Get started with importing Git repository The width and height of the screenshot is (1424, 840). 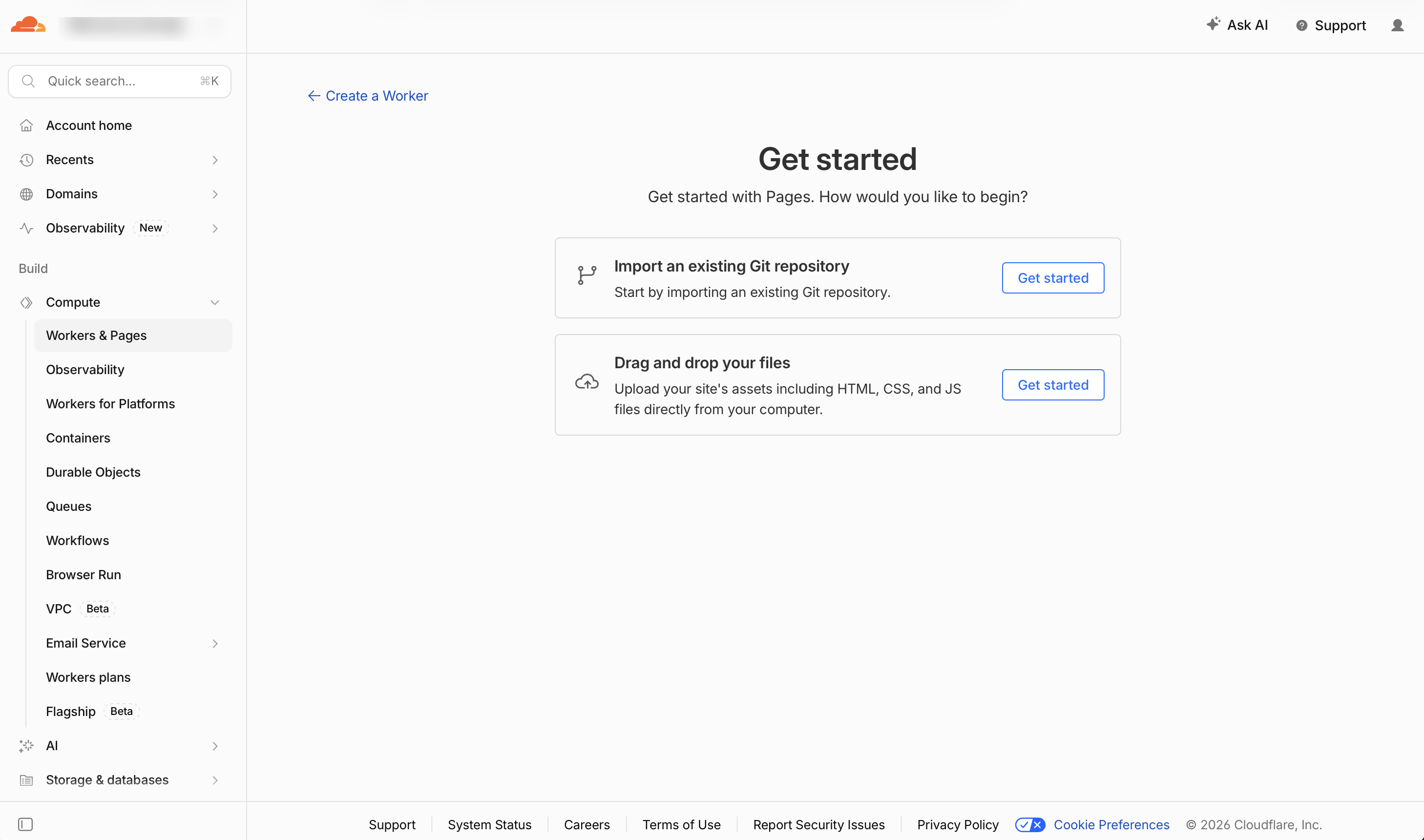tap(1053, 278)
